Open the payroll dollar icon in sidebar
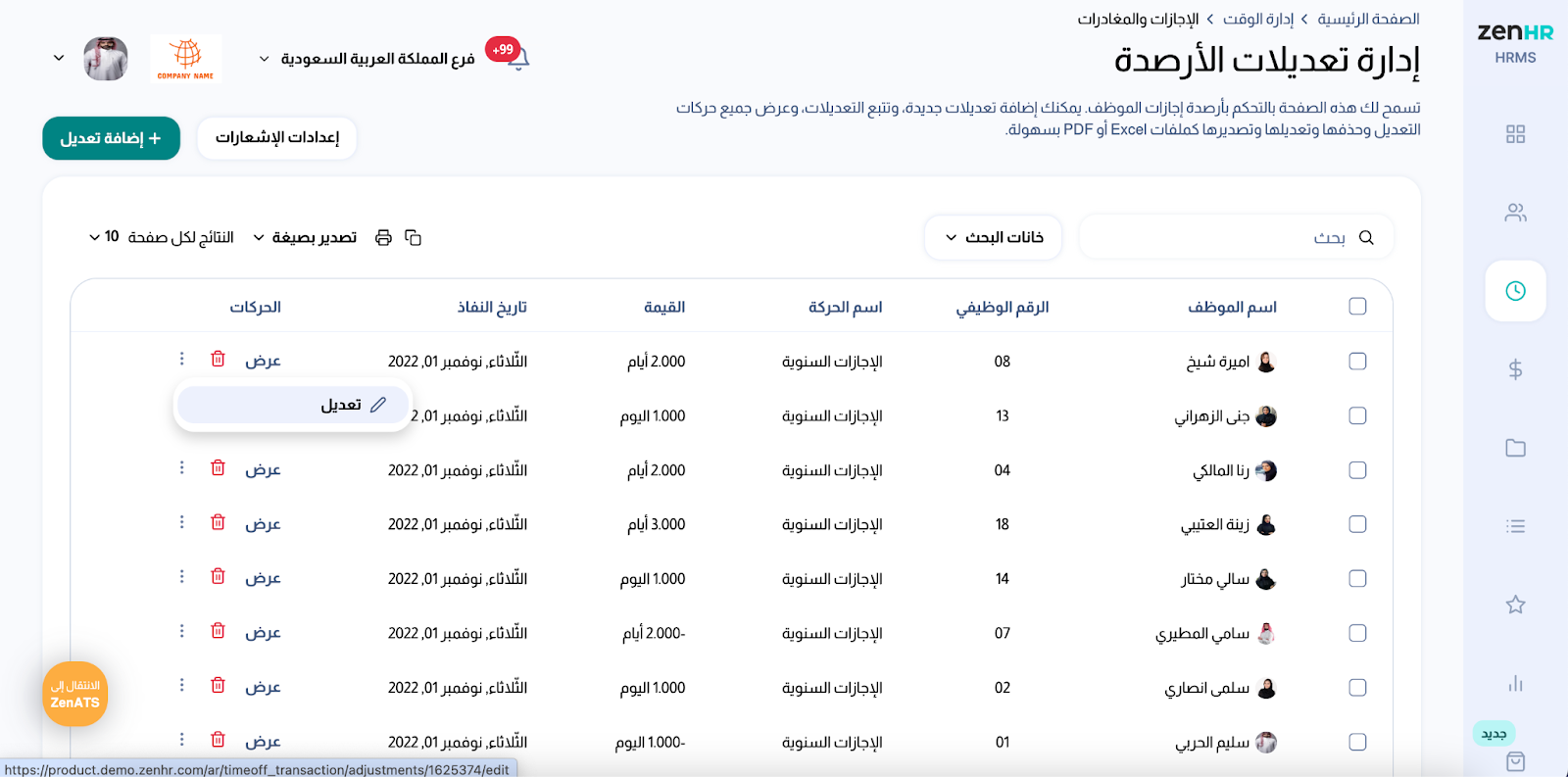 point(1515,369)
